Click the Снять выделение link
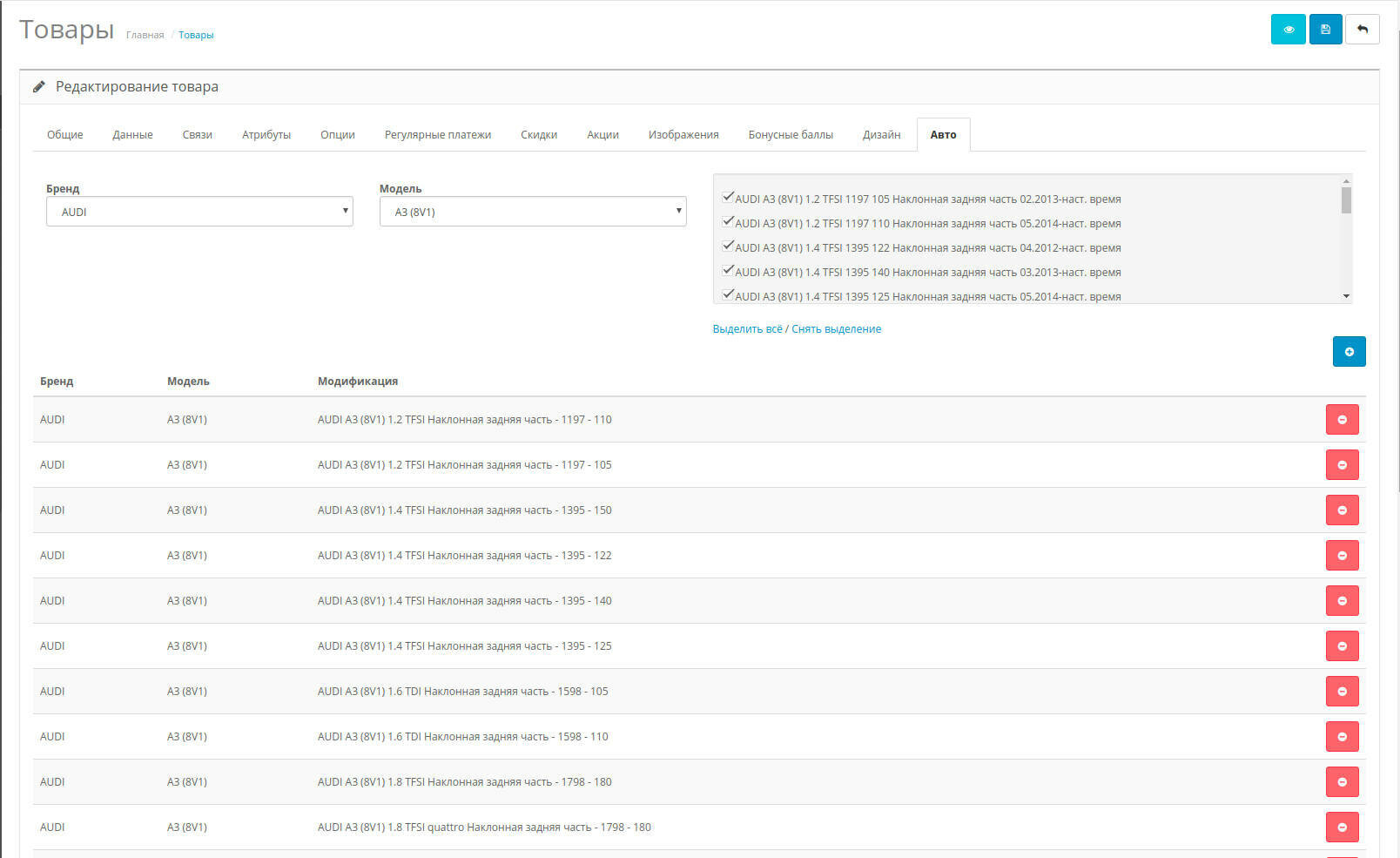1400x858 pixels. pos(836,329)
